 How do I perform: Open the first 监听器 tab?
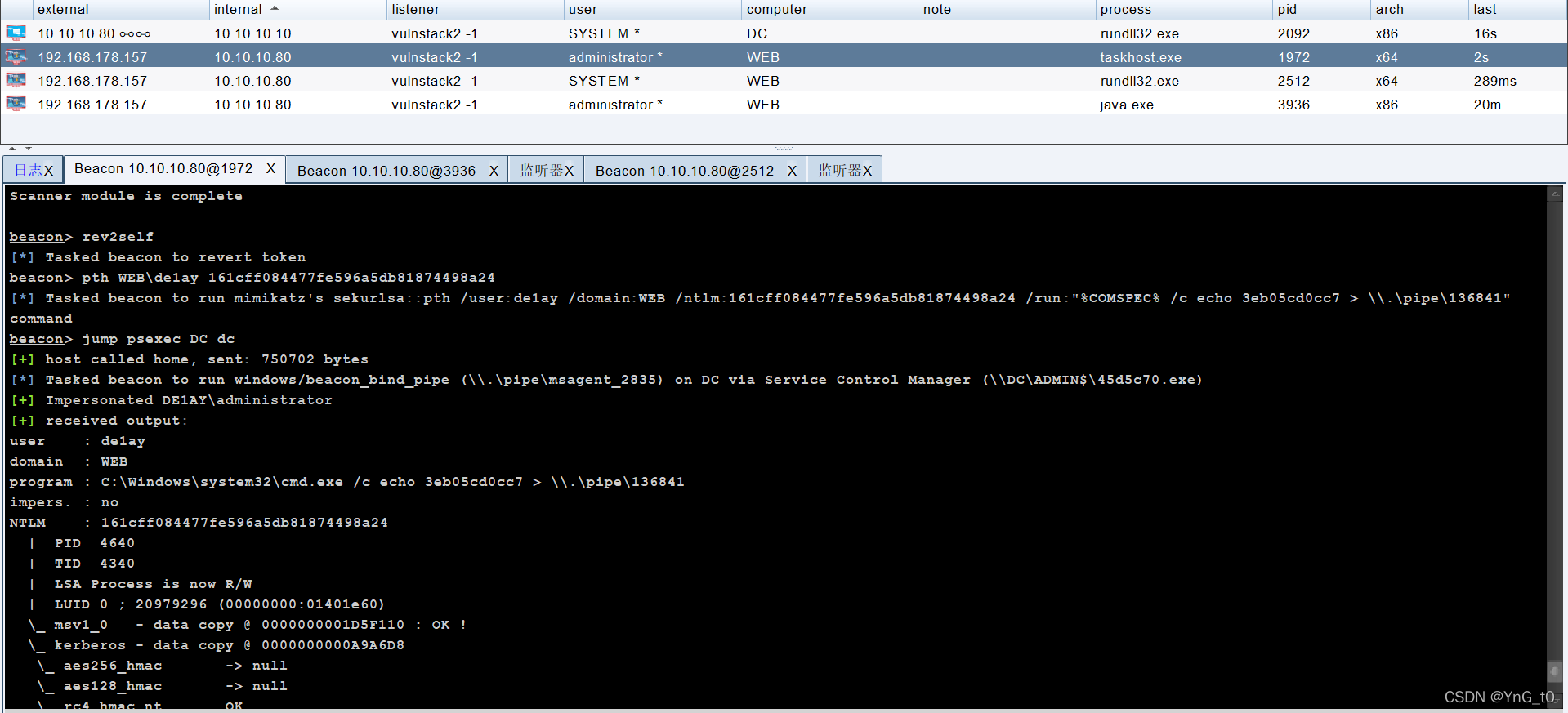click(542, 170)
